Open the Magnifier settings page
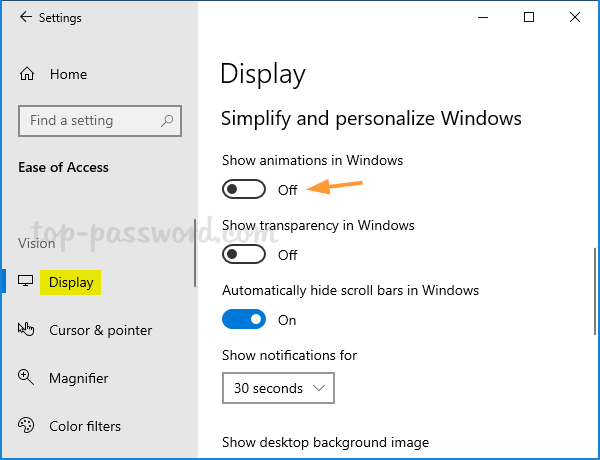 point(78,378)
